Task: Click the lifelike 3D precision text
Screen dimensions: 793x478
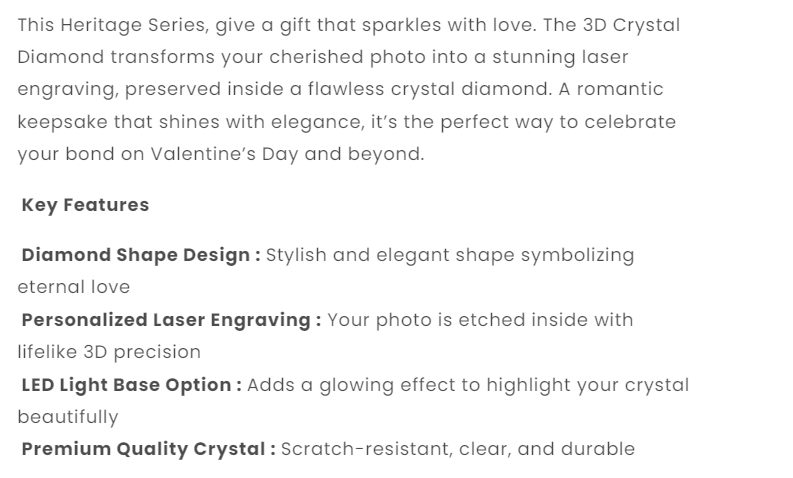Action: pyautogui.click(x=109, y=352)
